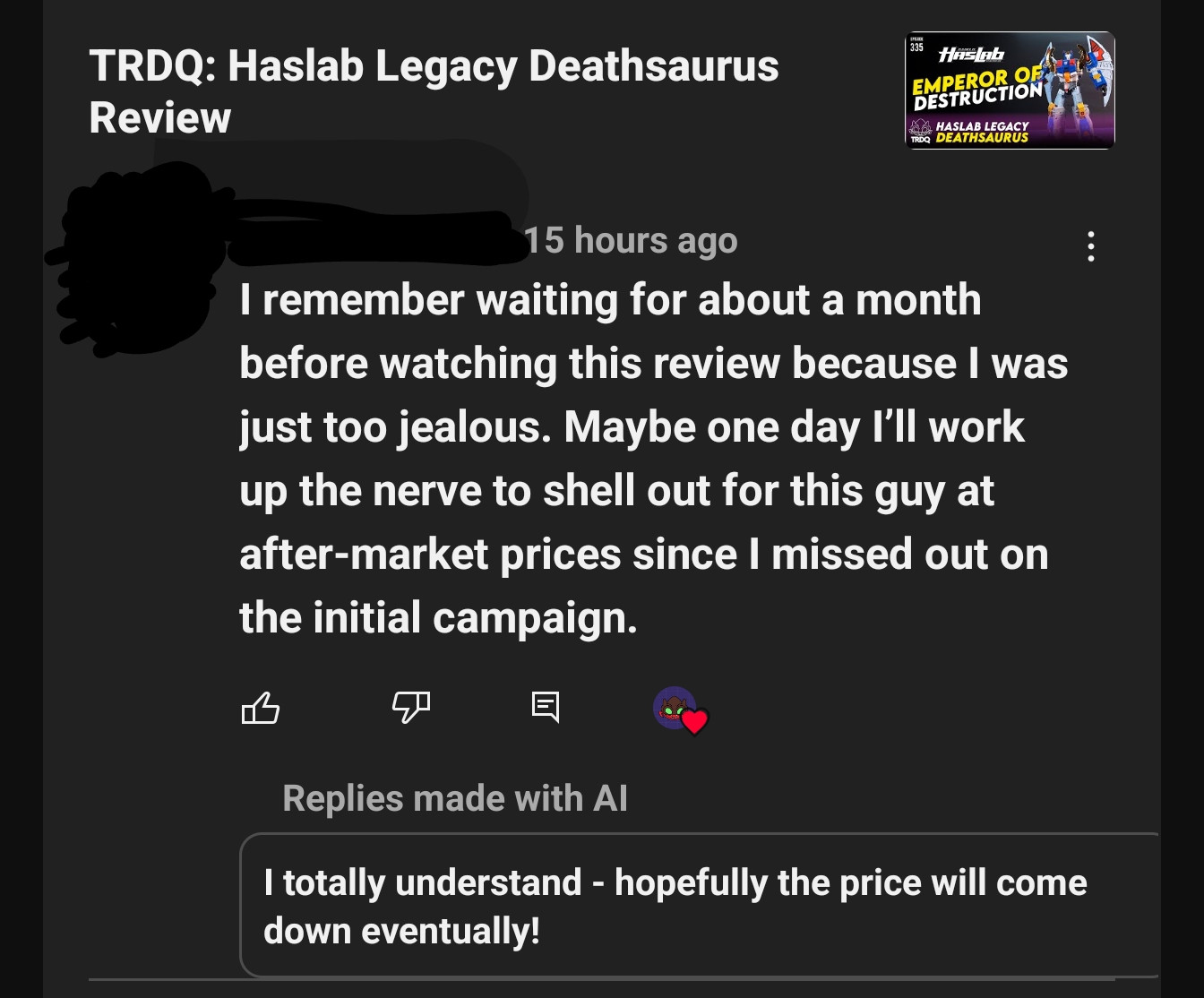Tap the TRDQ logo in thumbnail corner

click(x=921, y=131)
